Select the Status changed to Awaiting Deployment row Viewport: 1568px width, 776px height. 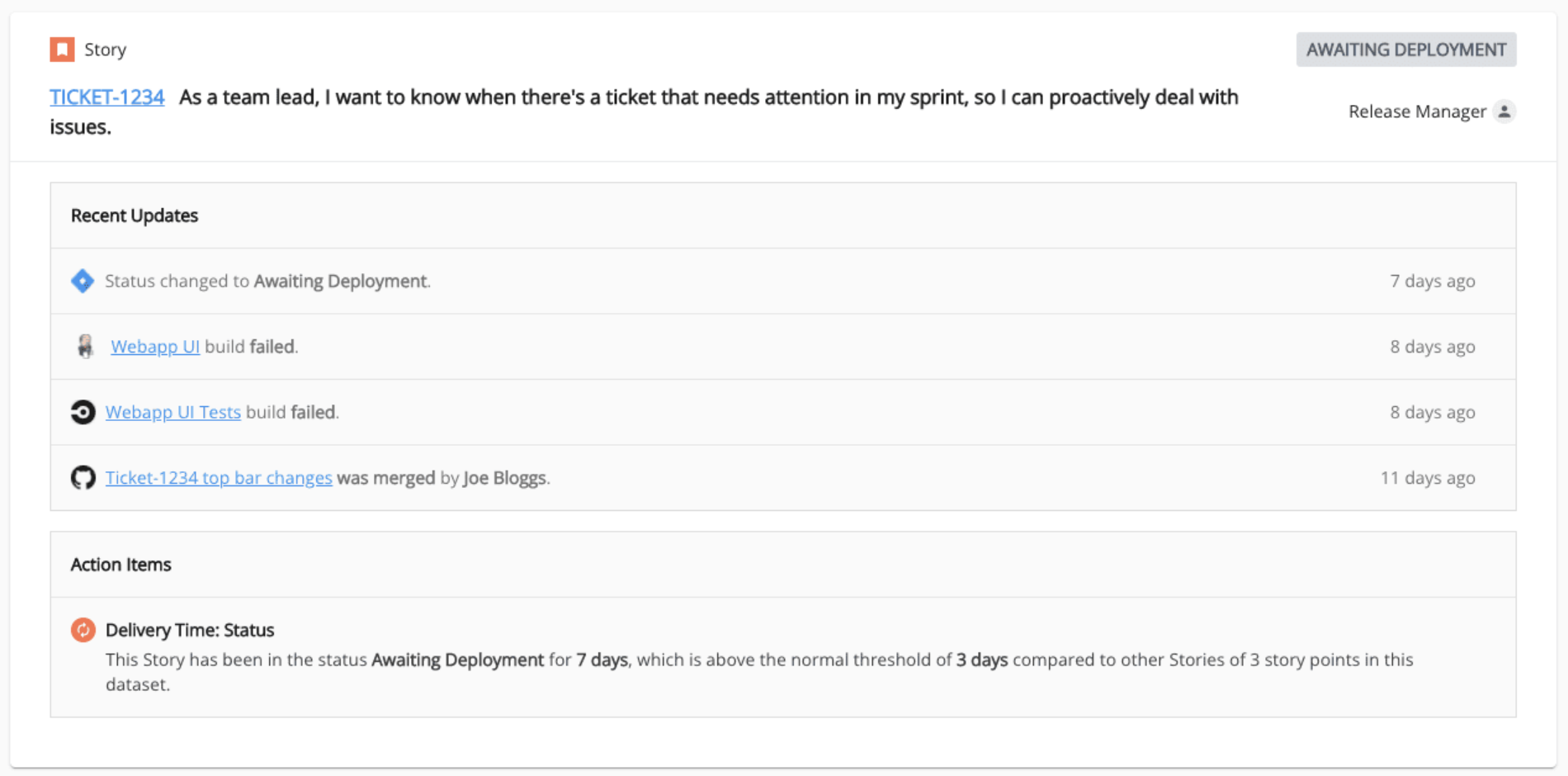pos(783,281)
